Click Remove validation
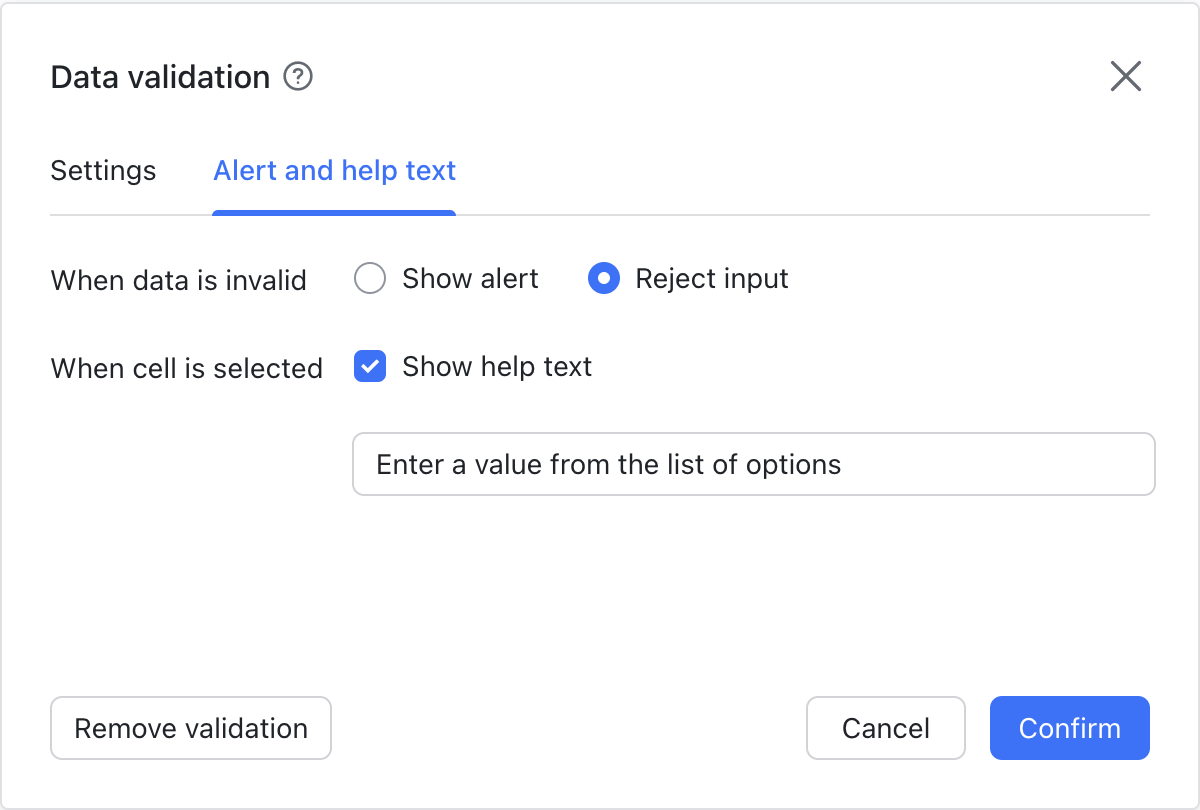The width and height of the screenshot is (1200, 810). [x=190, y=728]
